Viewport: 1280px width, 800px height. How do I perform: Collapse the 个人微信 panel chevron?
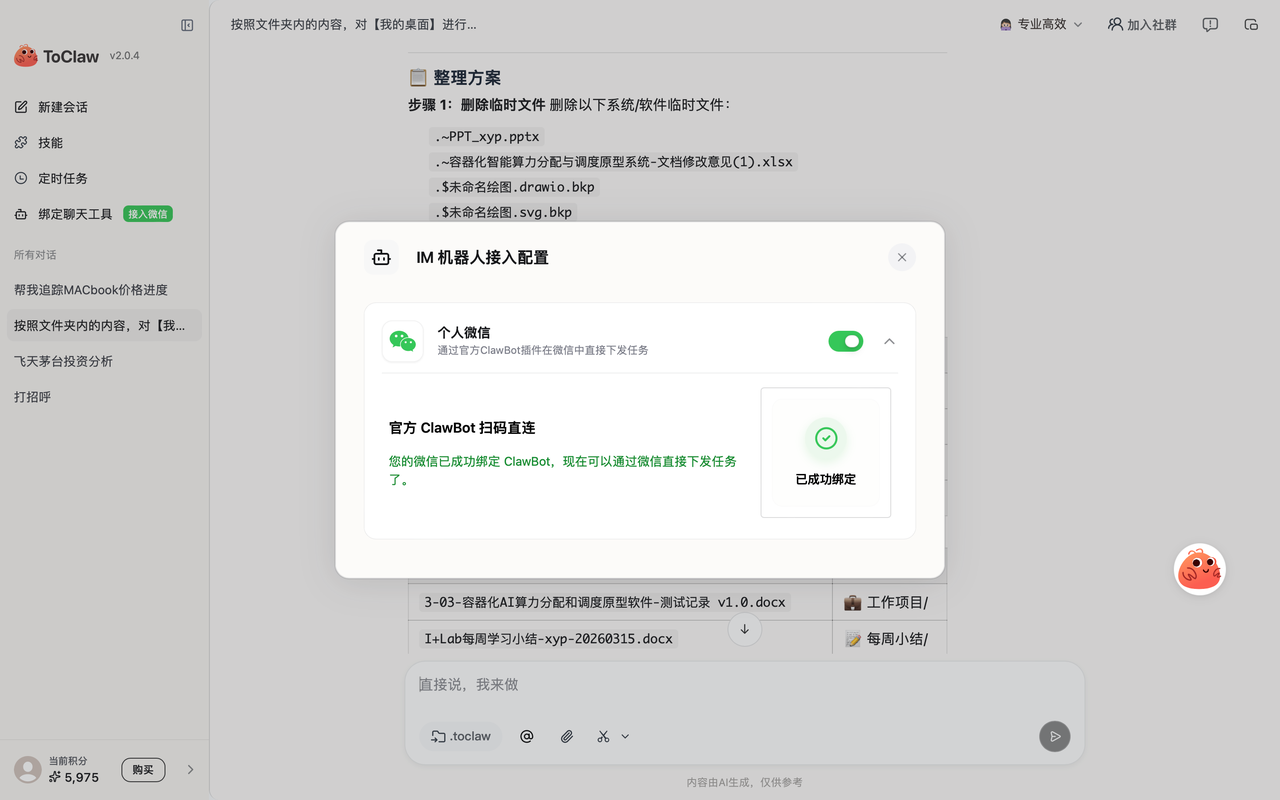click(x=889, y=341)
